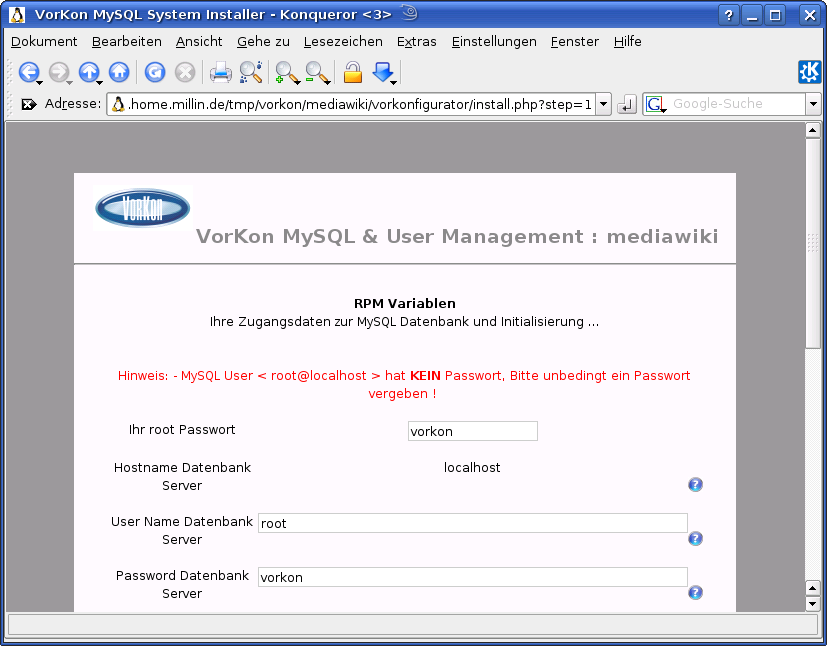This screenshot has height=646, width=827.
Task: Open the Dokument menu
Action: 44,42
